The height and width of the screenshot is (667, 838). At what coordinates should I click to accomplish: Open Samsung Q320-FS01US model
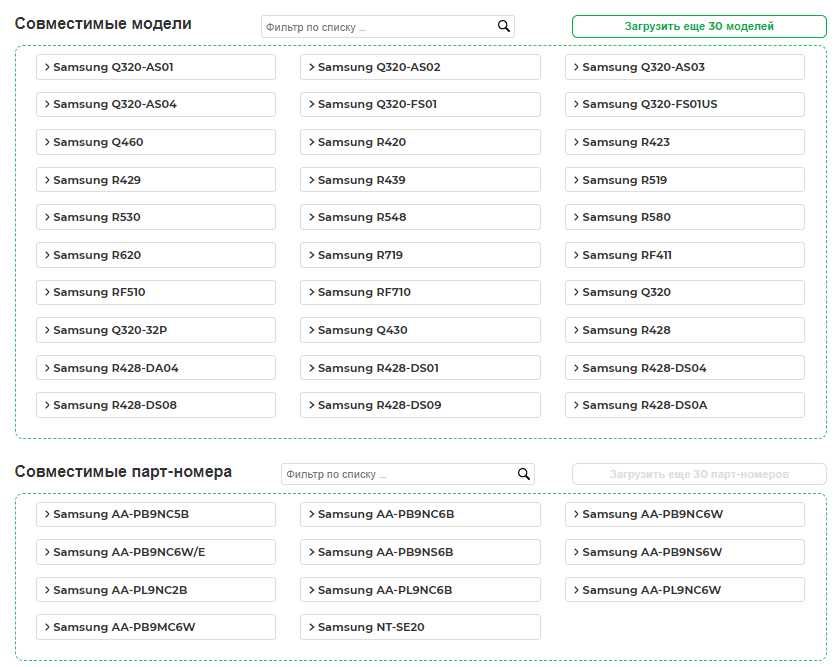point(685,104)
